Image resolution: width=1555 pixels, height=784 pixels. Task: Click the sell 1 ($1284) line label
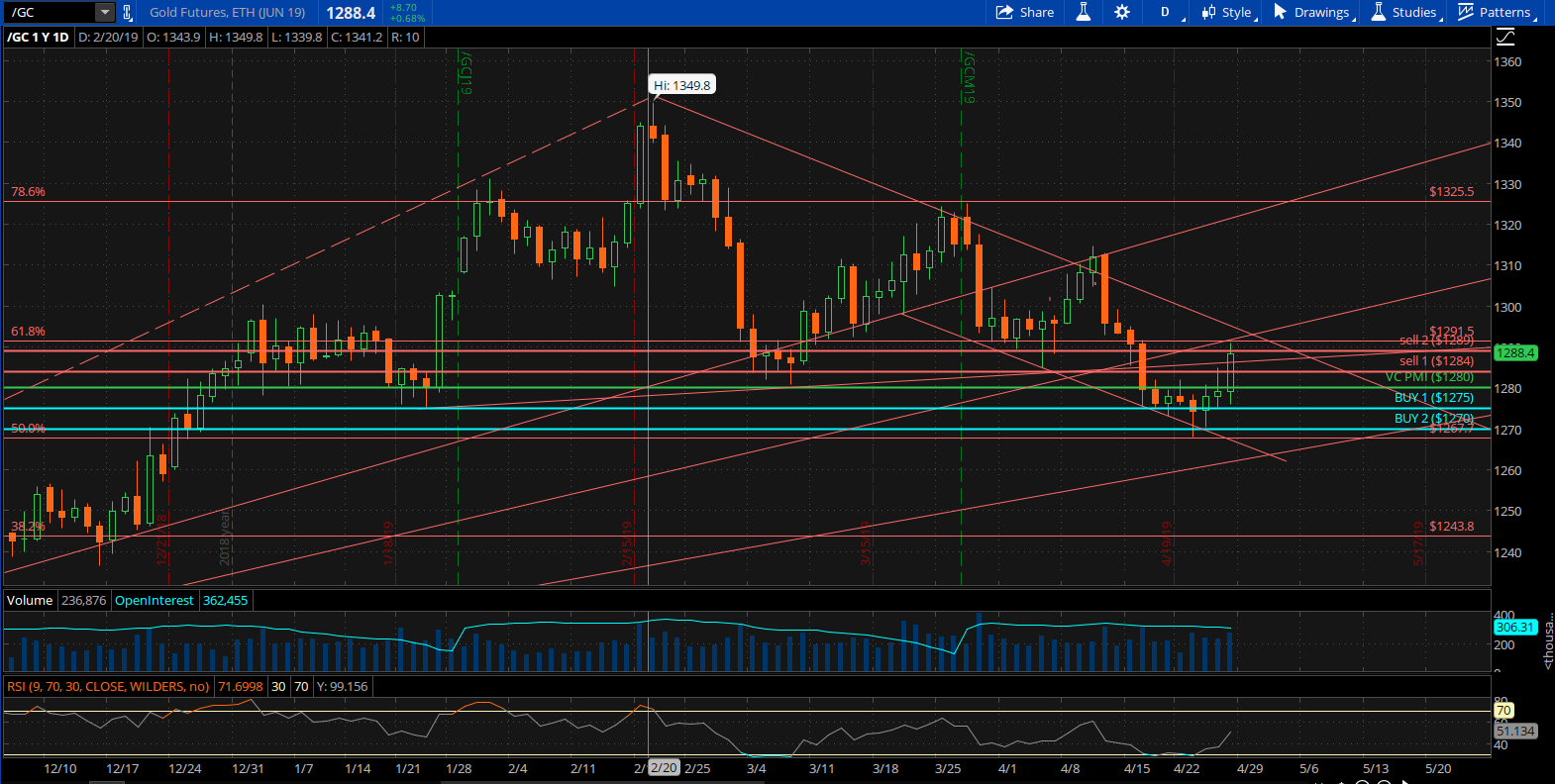click(x=1436, y=361)
